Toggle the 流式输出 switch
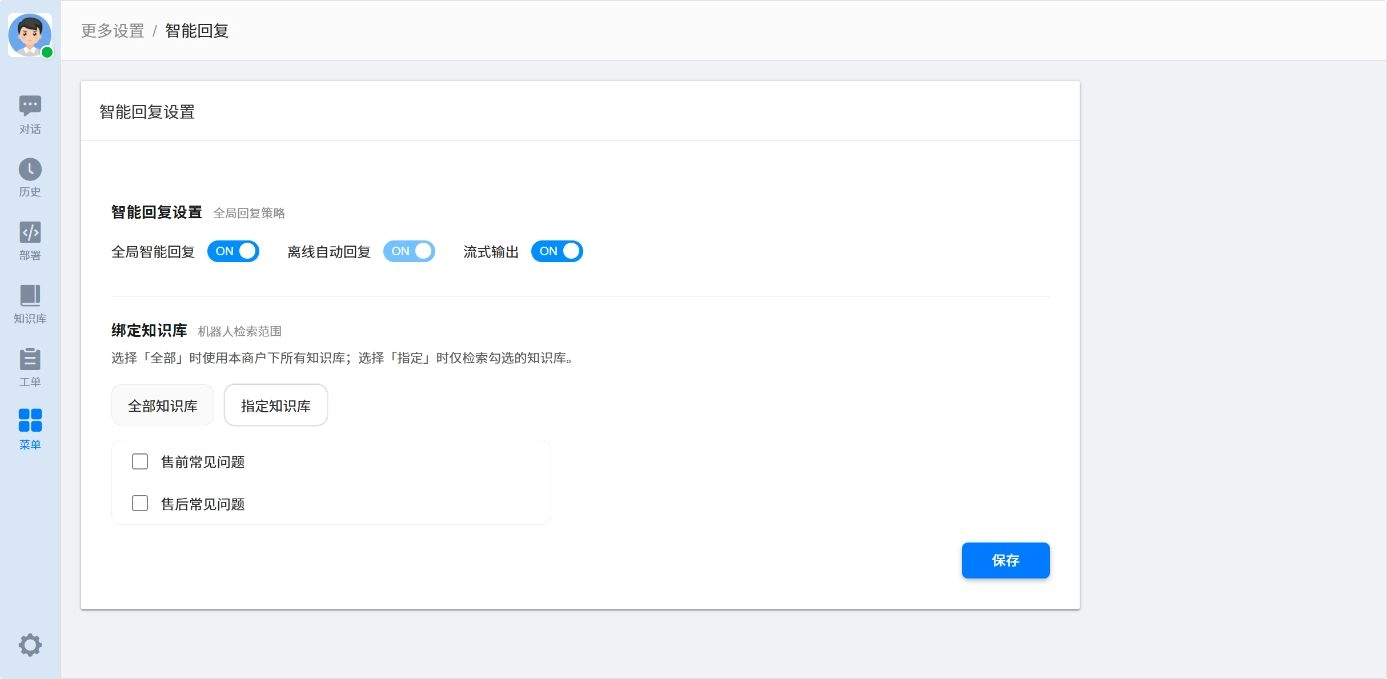 (557, 251)
